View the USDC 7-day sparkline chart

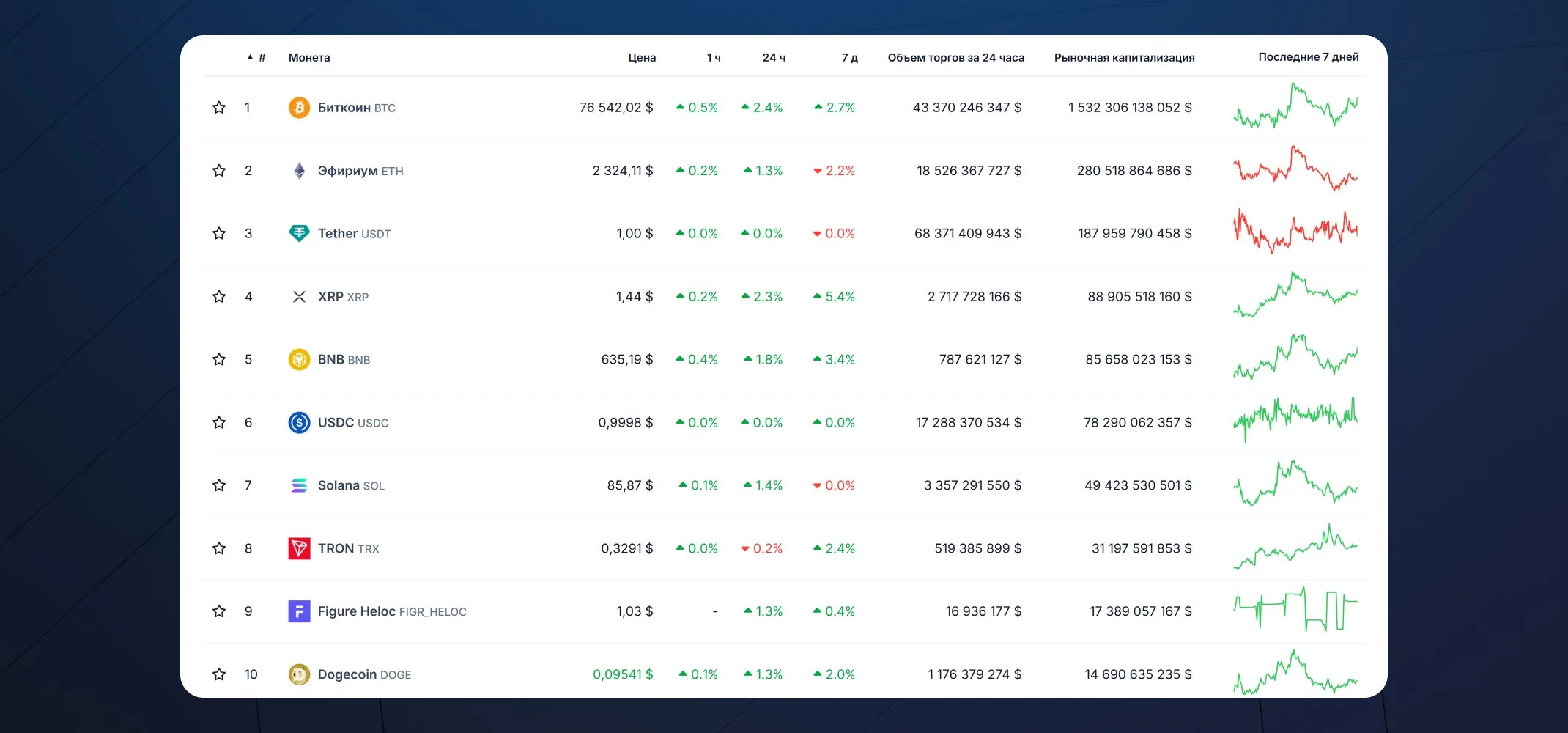point(1295,420)
